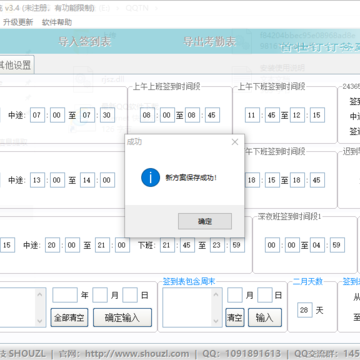The height and width of the screenshot is (360, 360).
Task: Open the 软件帮助 menu
Action: [57, 22]
